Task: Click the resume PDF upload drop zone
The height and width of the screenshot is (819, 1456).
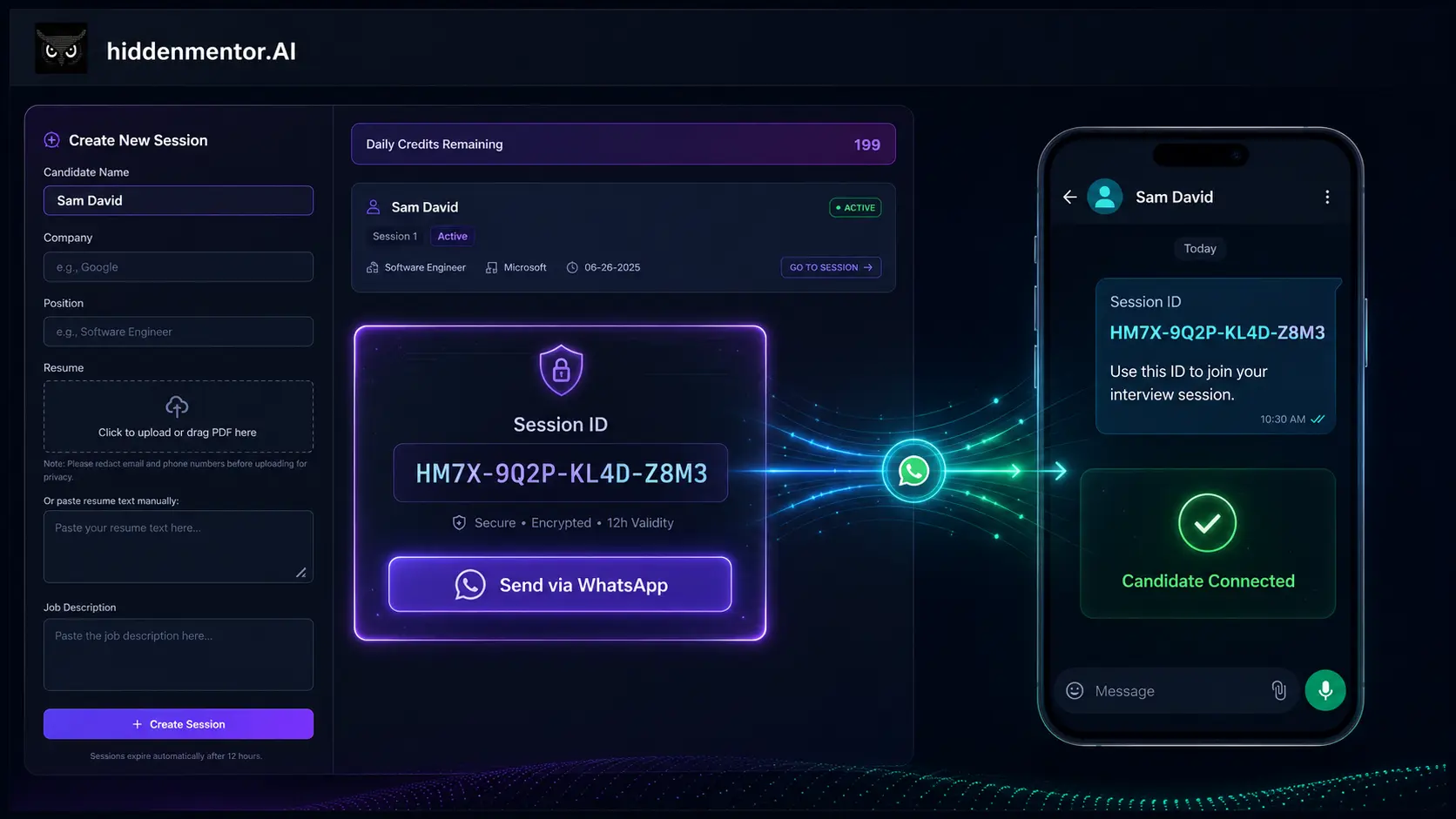Action: click(179, 416)
